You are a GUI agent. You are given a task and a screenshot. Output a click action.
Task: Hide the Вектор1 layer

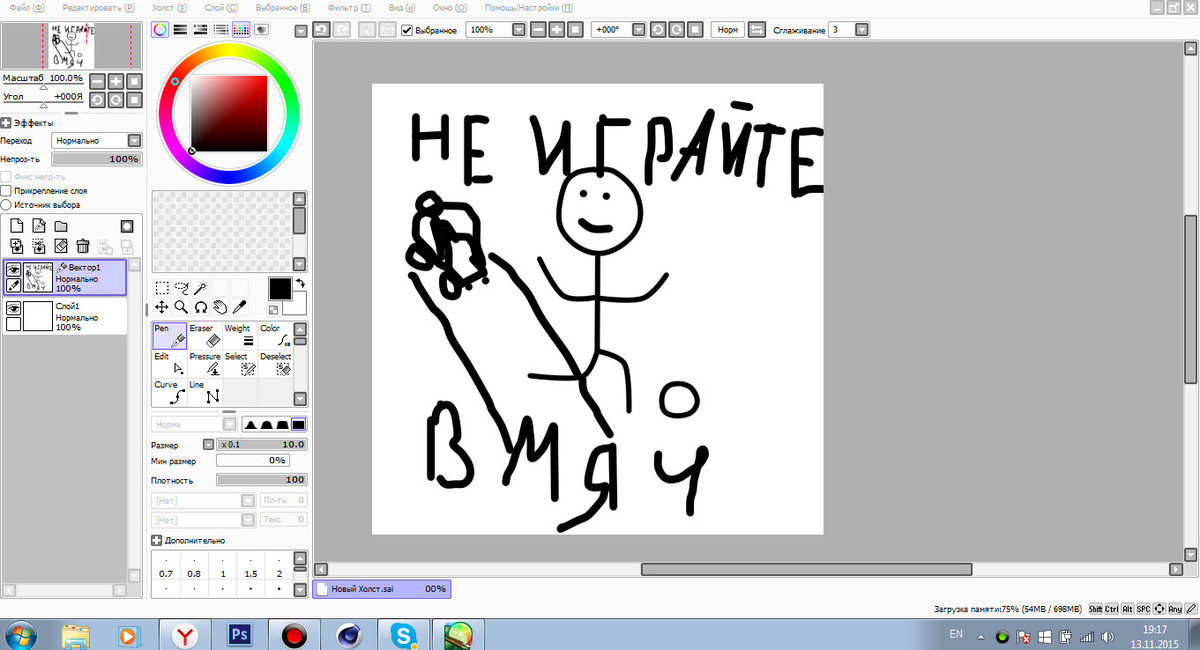click(13, 269)
